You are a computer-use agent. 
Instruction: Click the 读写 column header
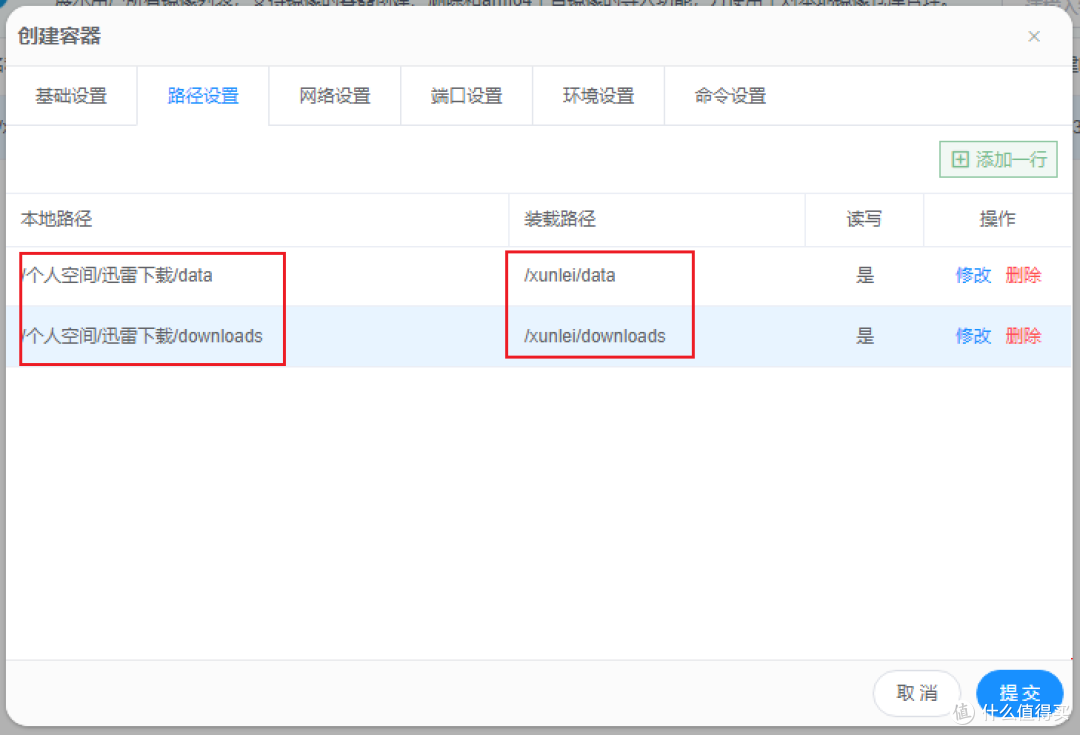tap(863, 219)
